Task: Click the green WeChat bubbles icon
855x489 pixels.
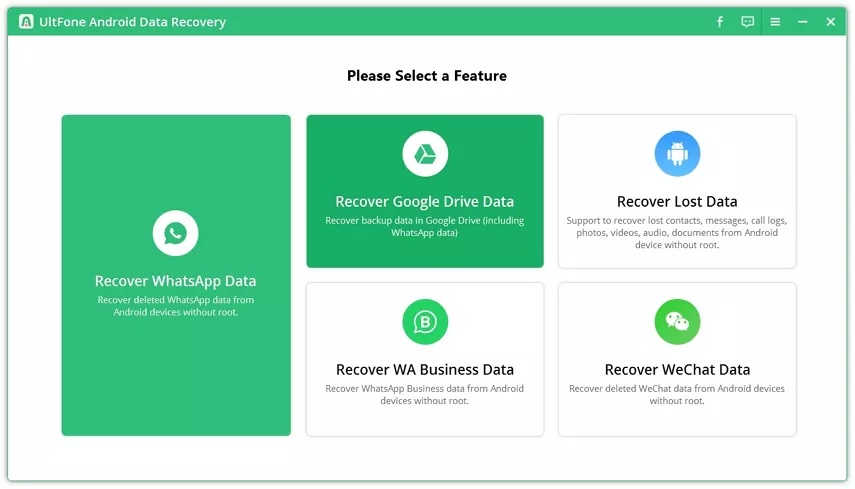Action: 677,322
